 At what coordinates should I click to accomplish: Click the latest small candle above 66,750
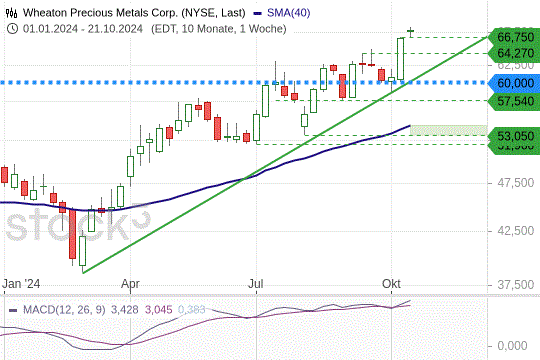tap(411, 32)
